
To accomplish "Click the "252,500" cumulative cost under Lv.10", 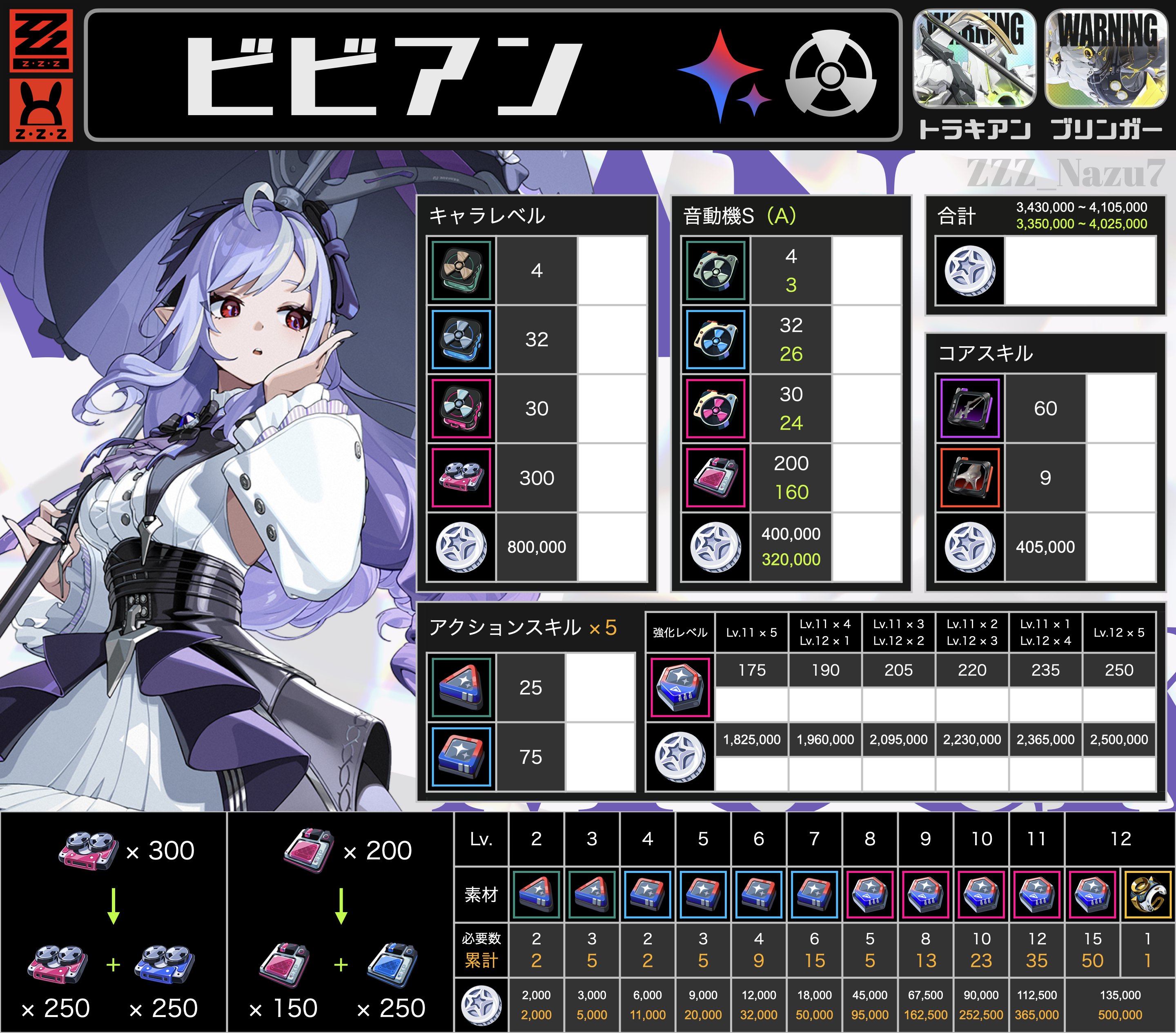I will 981,1015.
